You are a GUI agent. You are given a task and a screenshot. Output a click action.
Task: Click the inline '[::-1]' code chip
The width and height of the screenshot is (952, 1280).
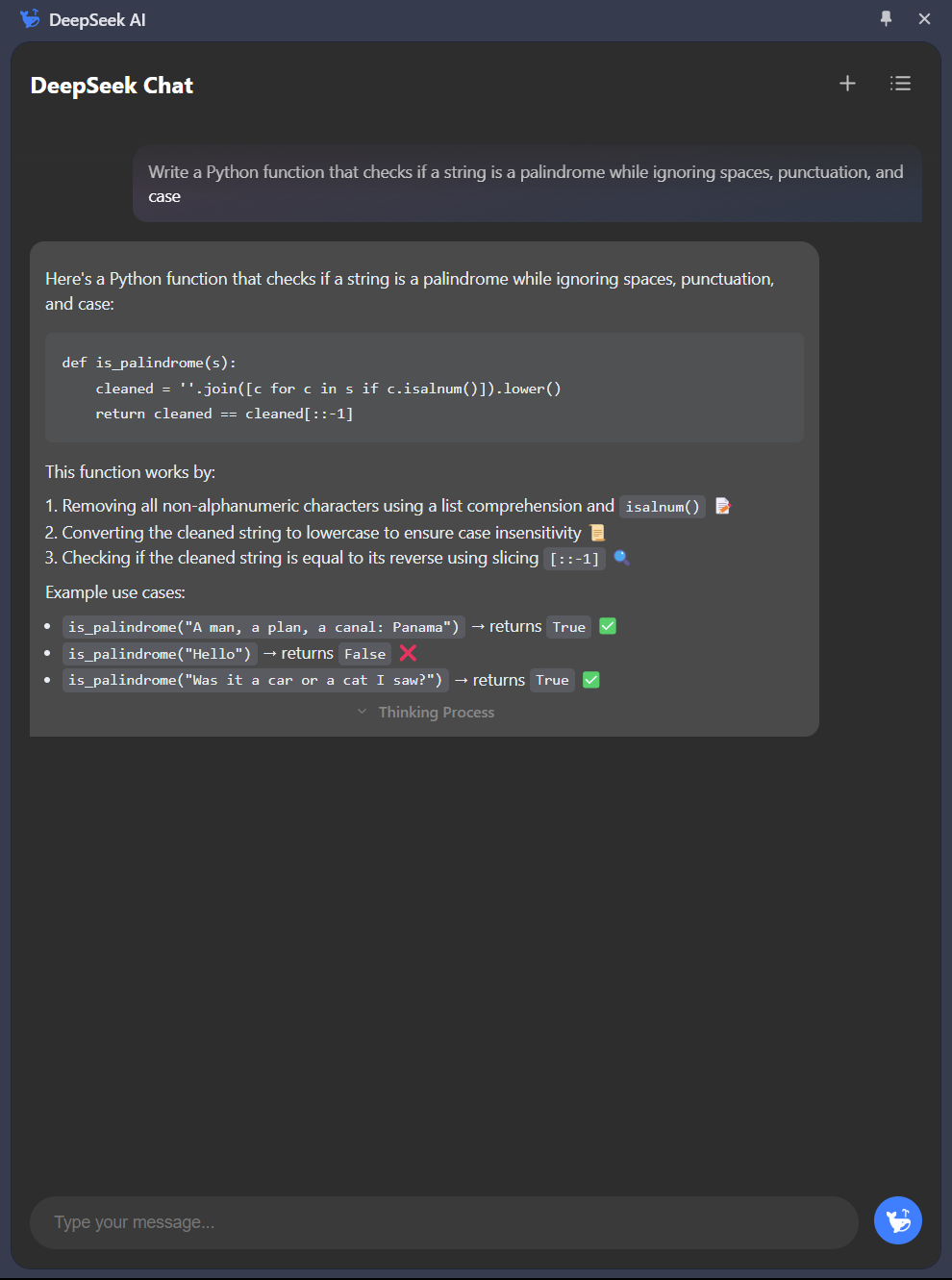[x=574, y=559]
